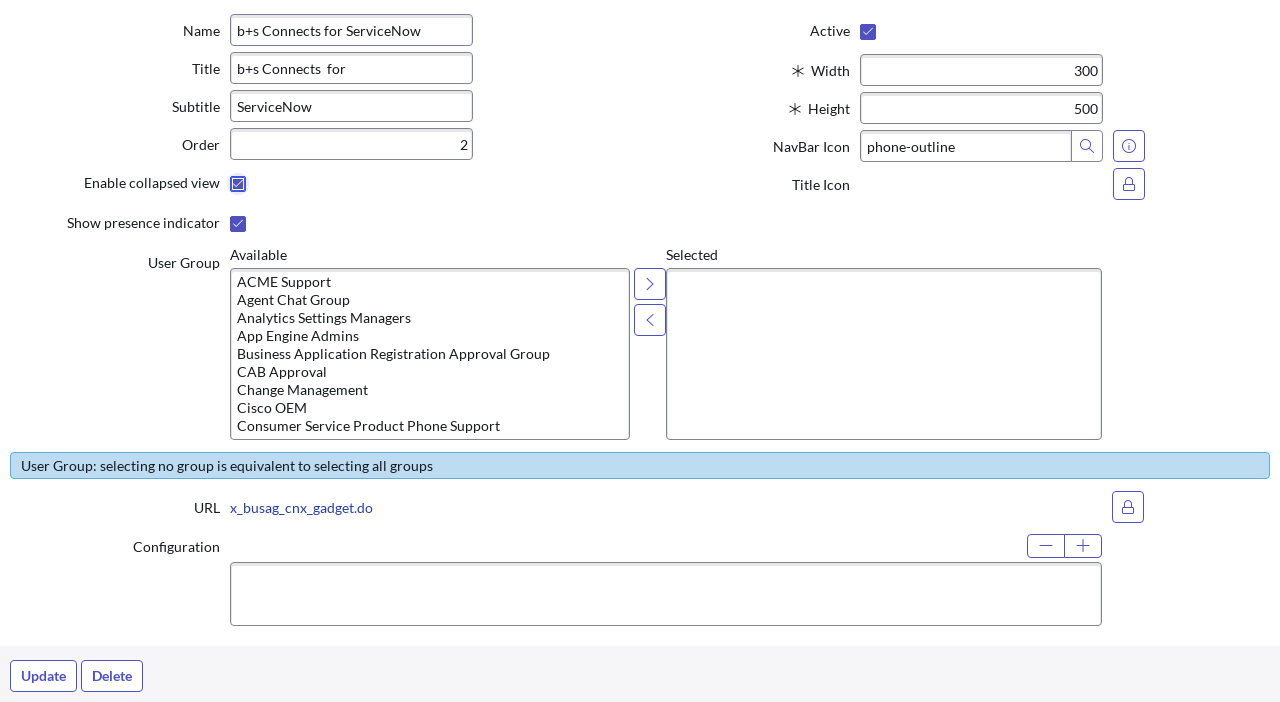Toggle Enable collapsed view checkbox
This screenshot has width=1280, height=702.
(238, 184)
